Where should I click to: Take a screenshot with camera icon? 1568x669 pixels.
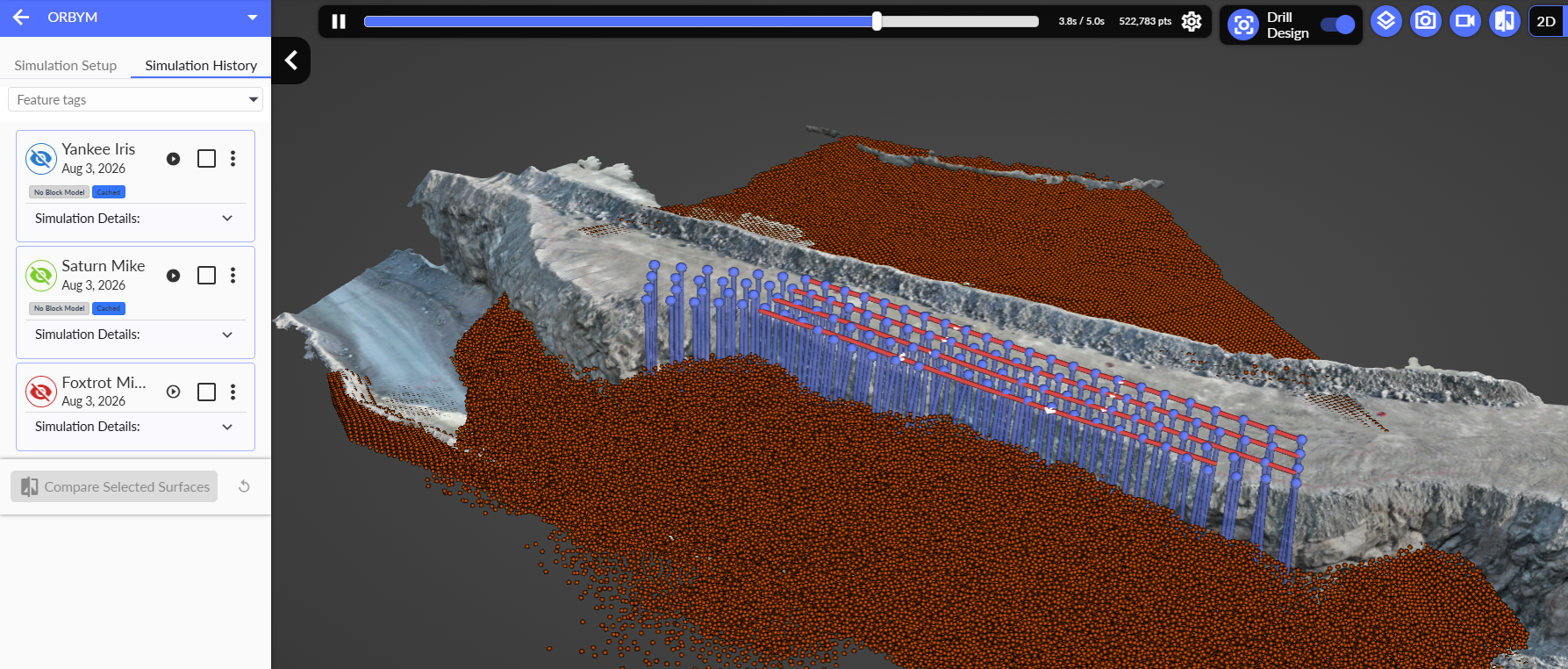point(1426,21)
